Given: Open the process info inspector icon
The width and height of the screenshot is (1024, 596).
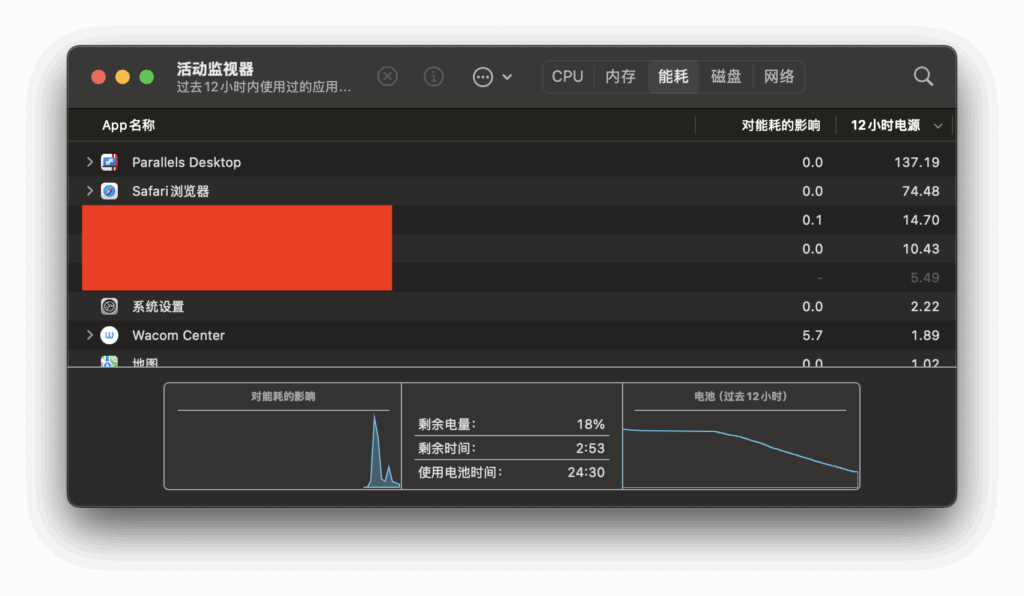Looking at the screenshot, I should coord(434,77).
